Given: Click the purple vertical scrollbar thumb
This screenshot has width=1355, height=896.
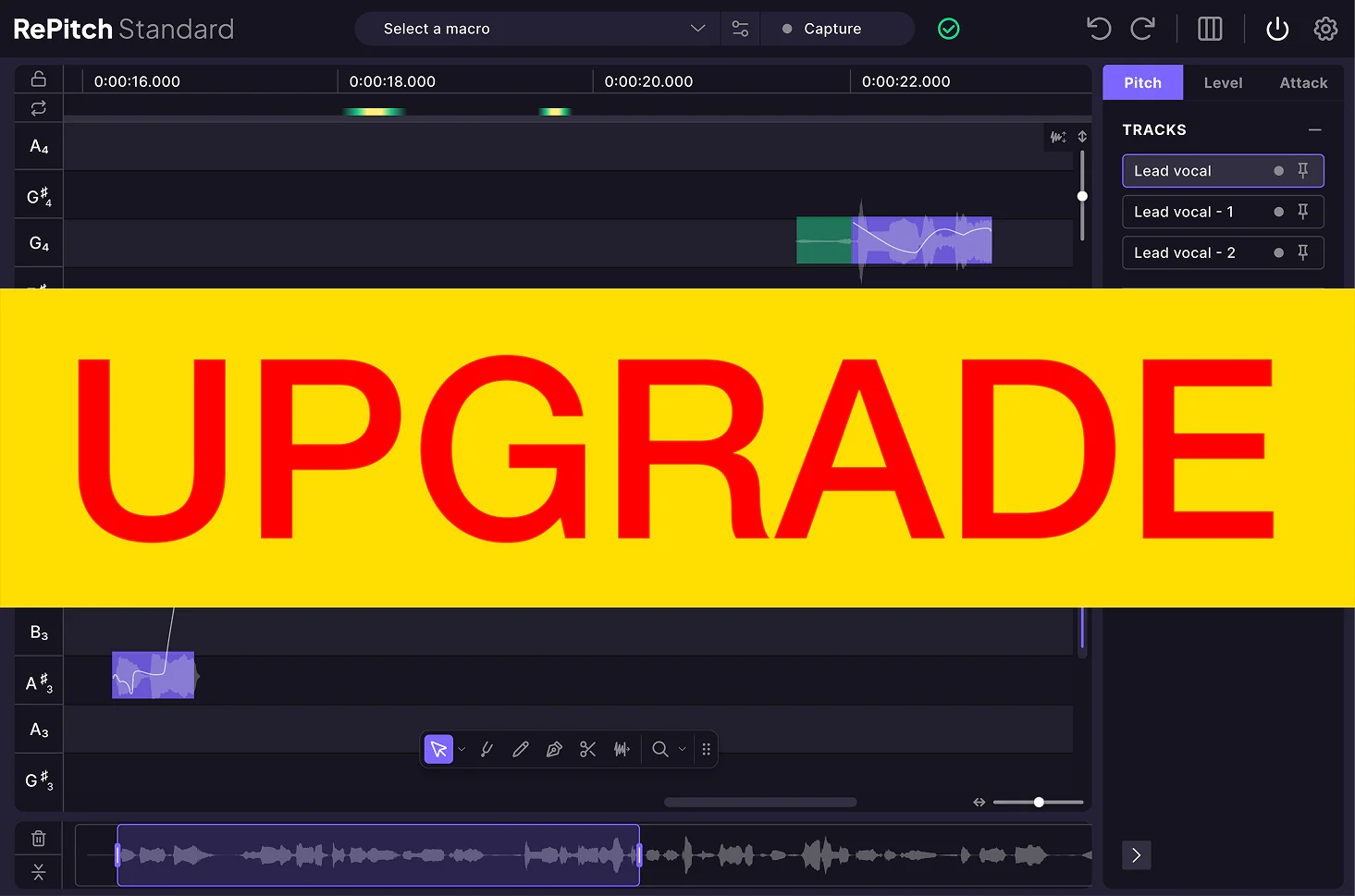Looking at the screenshot, I should click(x=1082, y=627).
